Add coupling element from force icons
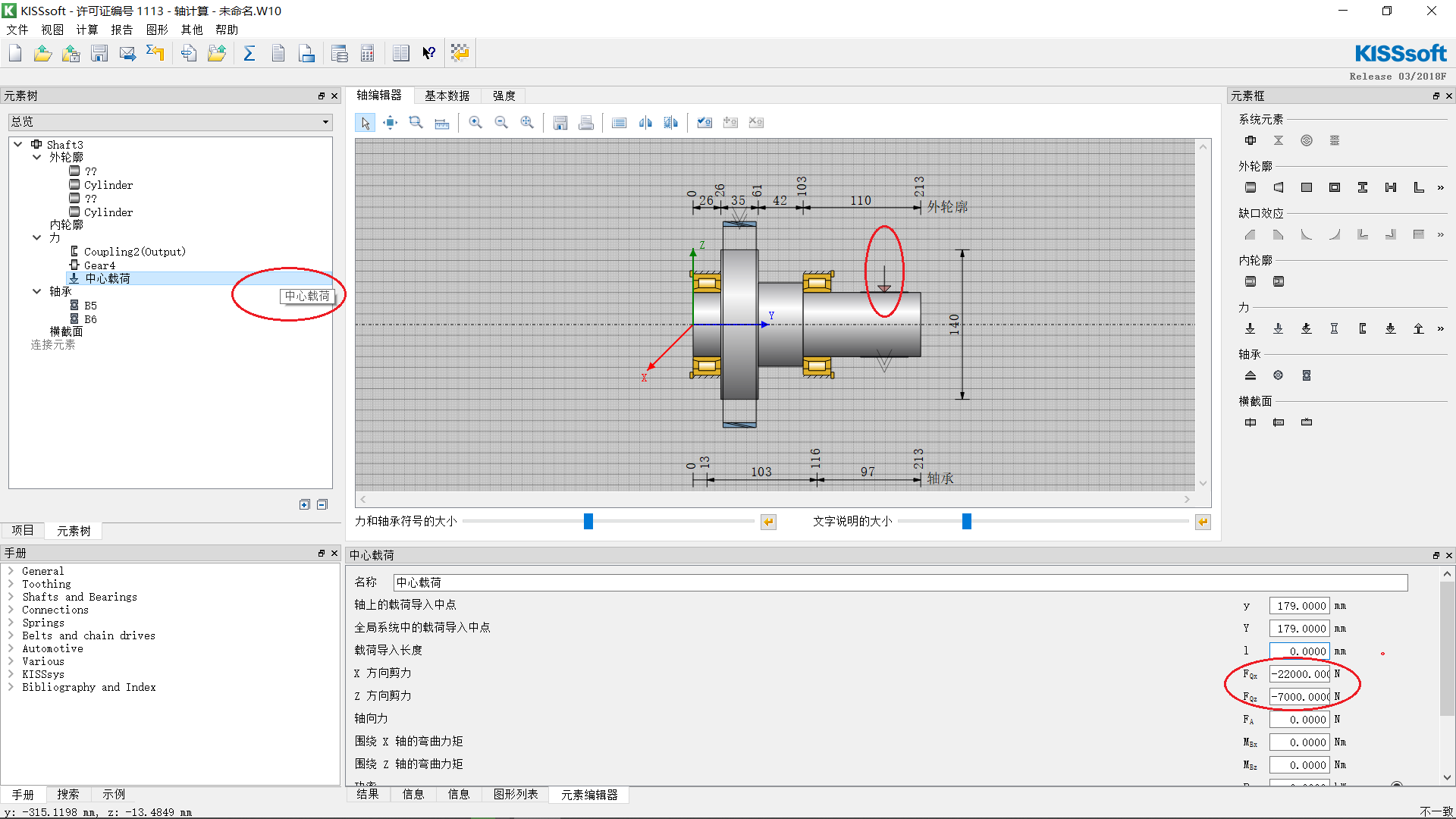The height and width of the screenshot is (819, 1456). pyautogui.click(x=1363, y=328)
